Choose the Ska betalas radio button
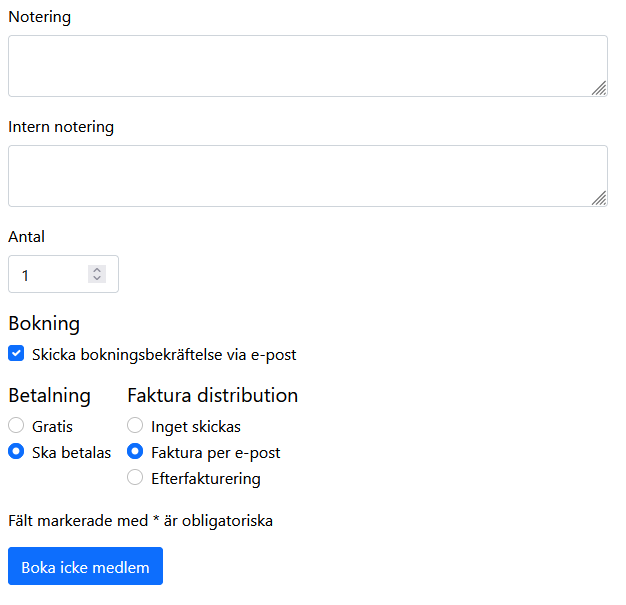The height and width of the screenshot is (605, 626). 17,452
